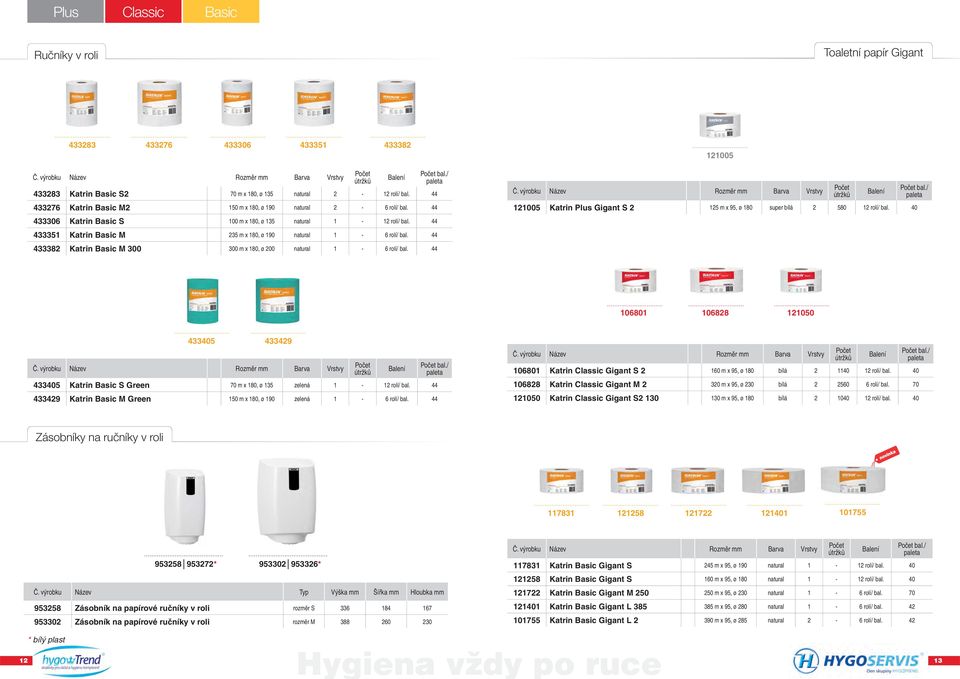Click Basic Gigant roll image 121401
Screen dimensions: 960x679
coord(774,481)
